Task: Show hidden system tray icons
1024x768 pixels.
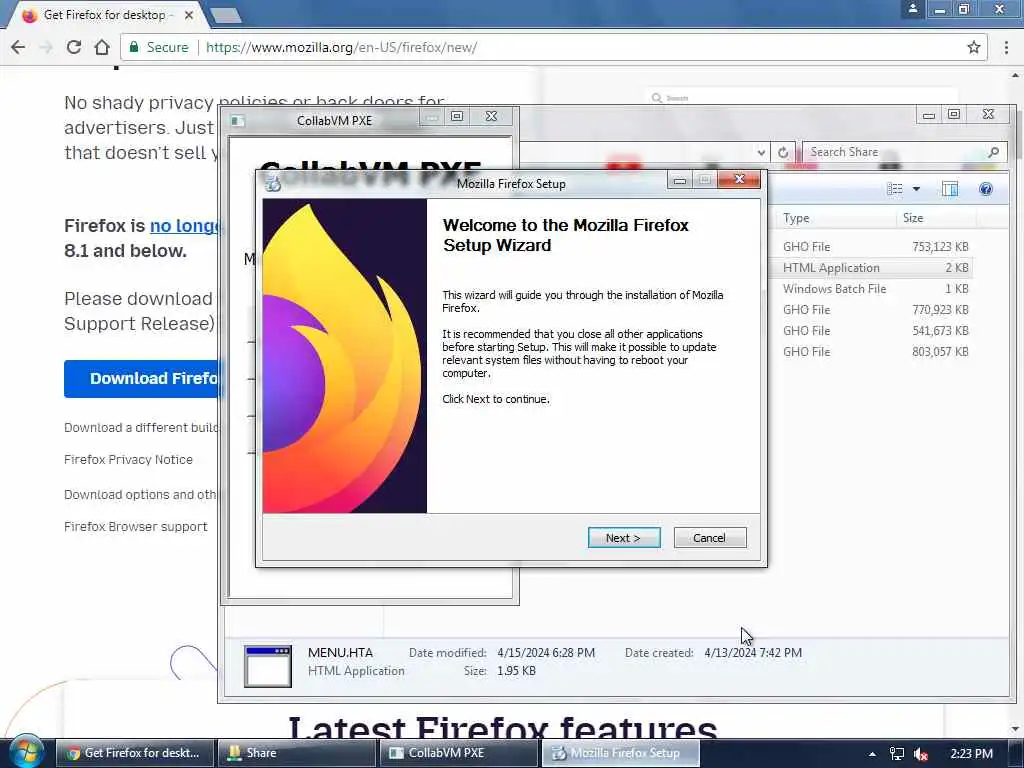Action: point(872,754)
